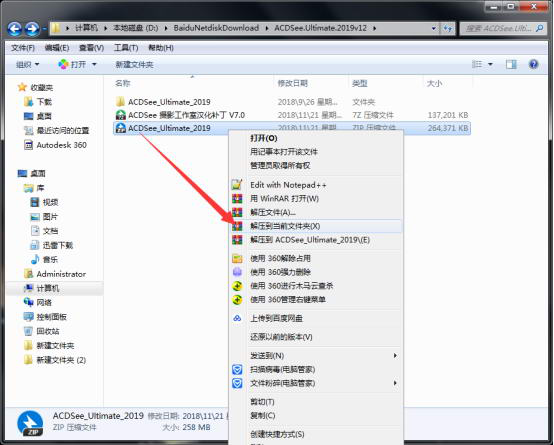The width and height of the screenshot is (554, 445).
Task: Click the search magnifier icon
Action: pos(539,28)
